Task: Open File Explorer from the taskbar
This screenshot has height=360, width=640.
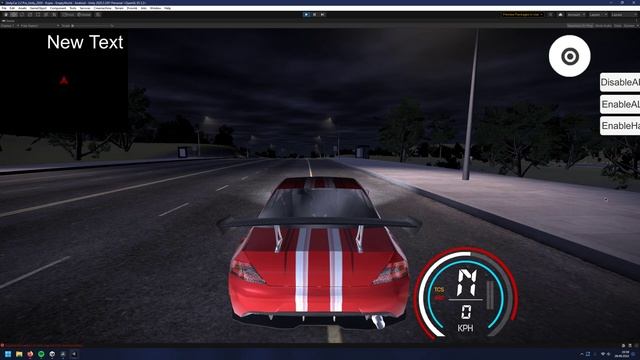Action: [x=19, y=354]
